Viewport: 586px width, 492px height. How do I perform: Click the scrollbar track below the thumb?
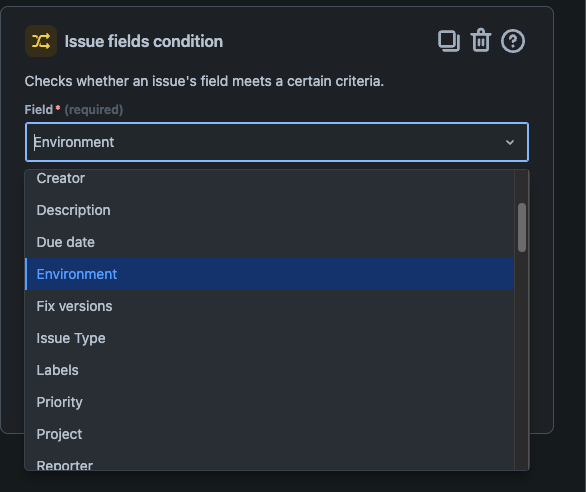[x=522, y=359]
